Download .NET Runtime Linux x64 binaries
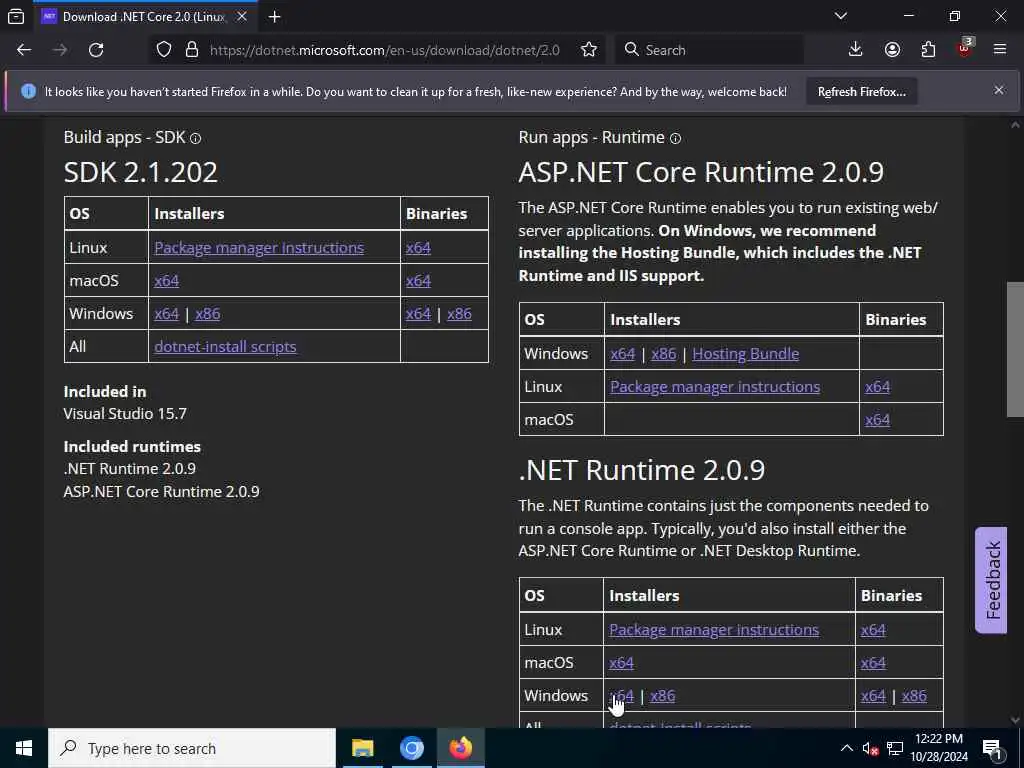 (873, 630)
